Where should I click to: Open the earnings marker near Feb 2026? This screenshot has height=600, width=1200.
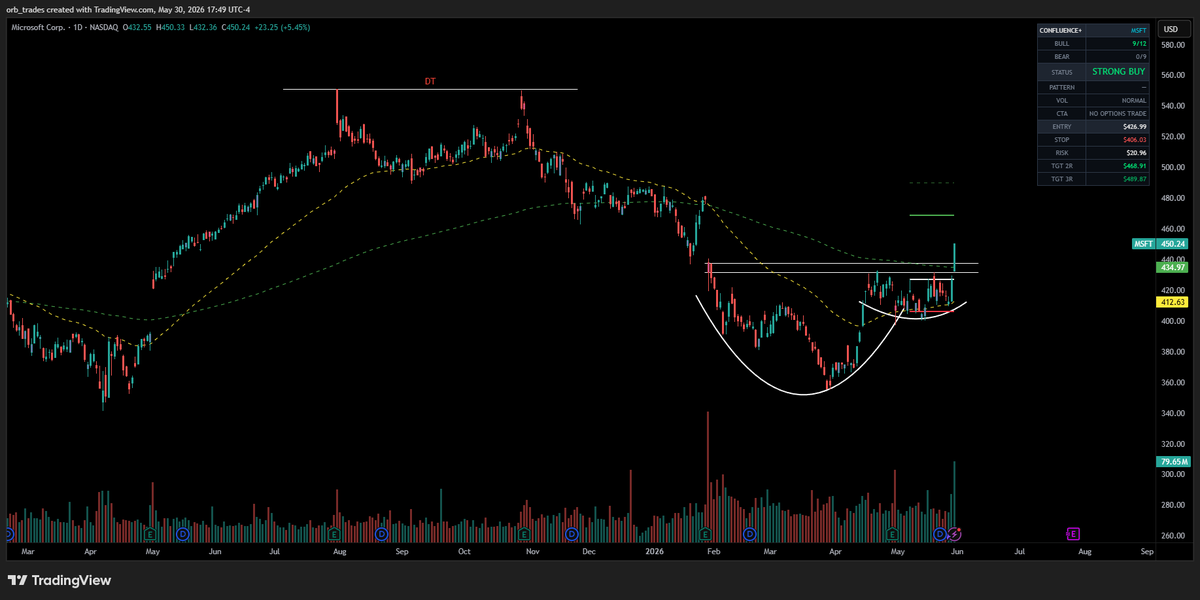click(706, 533)
